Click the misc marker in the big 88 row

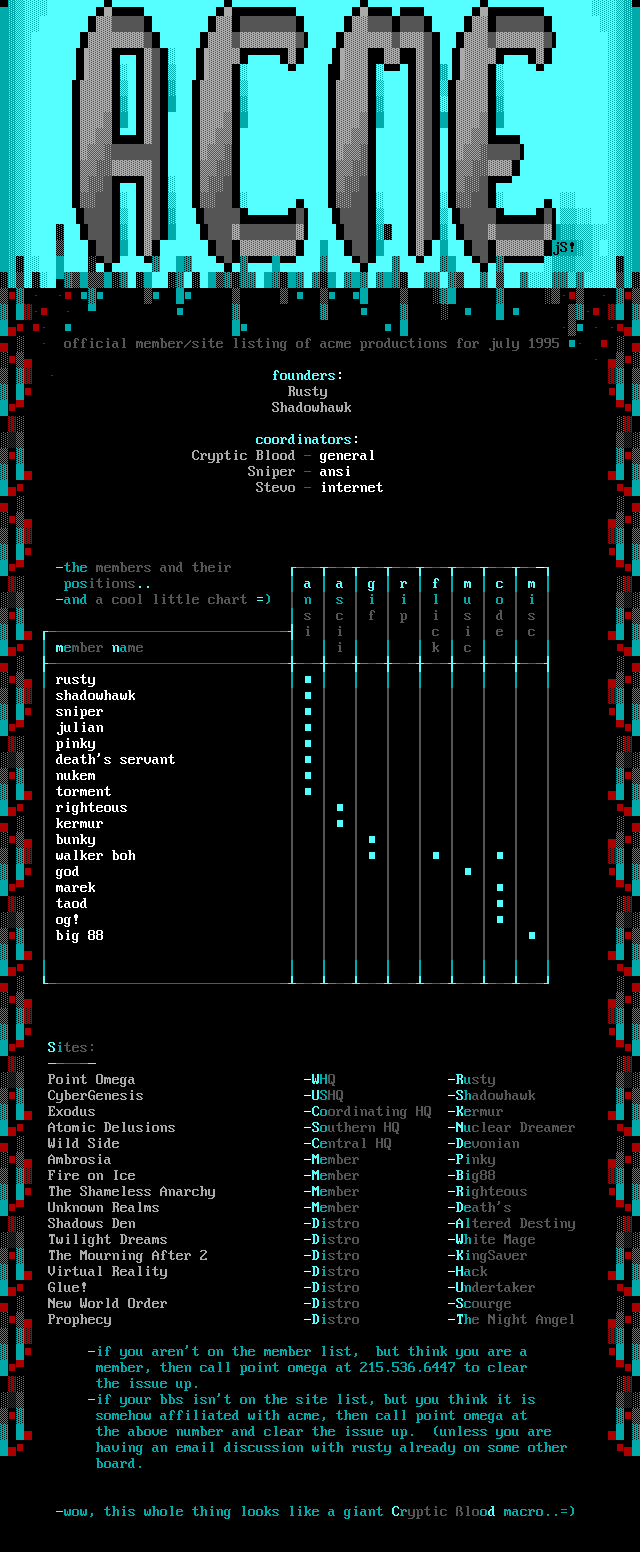(x=532, y=936)
